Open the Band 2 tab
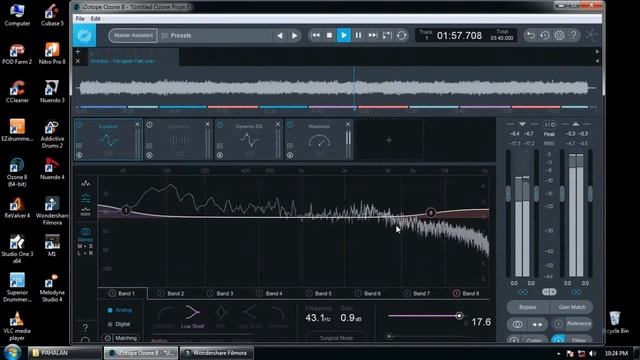The height and width of the screenshot is (360, 640). (x=171, y=293)
